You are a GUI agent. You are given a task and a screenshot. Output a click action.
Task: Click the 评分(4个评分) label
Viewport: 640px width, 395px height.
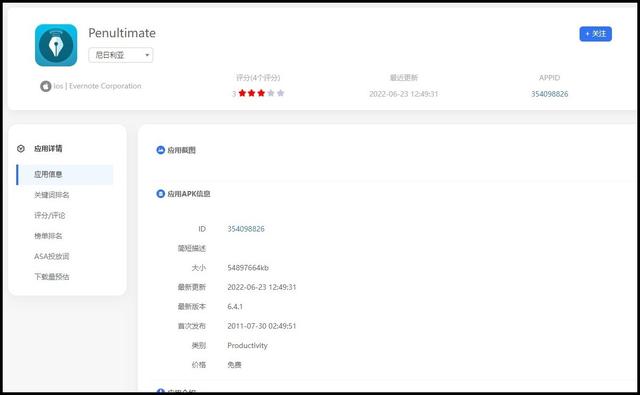click(258, 78)
